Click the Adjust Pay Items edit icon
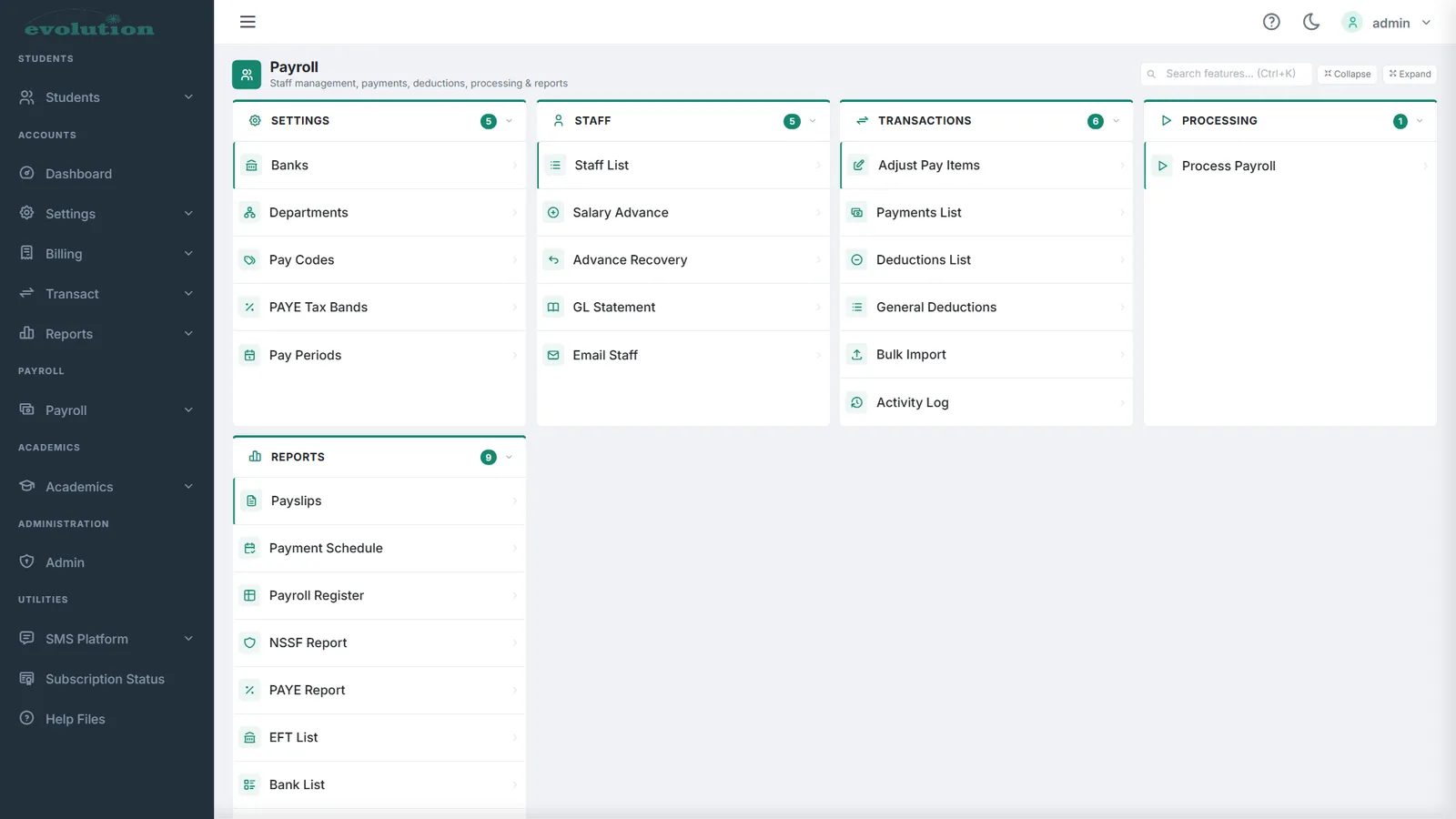 (858, 166)
